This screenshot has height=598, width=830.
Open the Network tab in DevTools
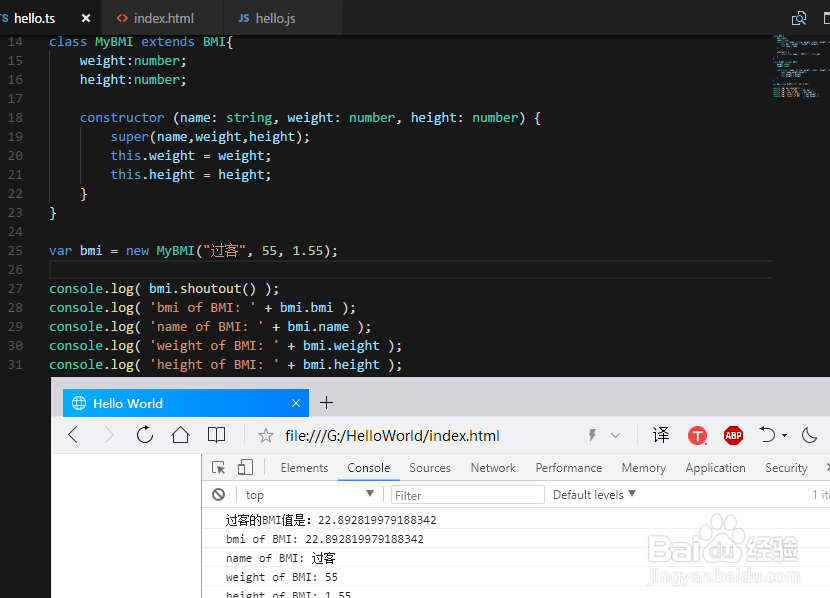[493, 467]
